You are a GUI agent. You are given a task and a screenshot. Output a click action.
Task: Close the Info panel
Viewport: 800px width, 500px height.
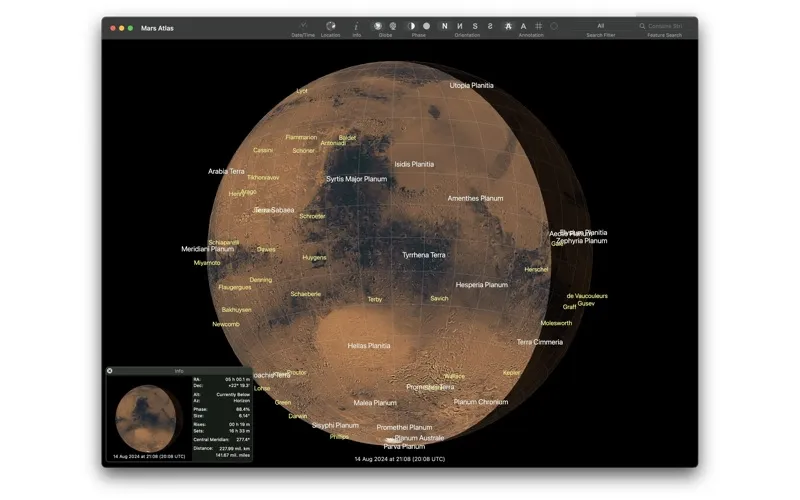110,371
